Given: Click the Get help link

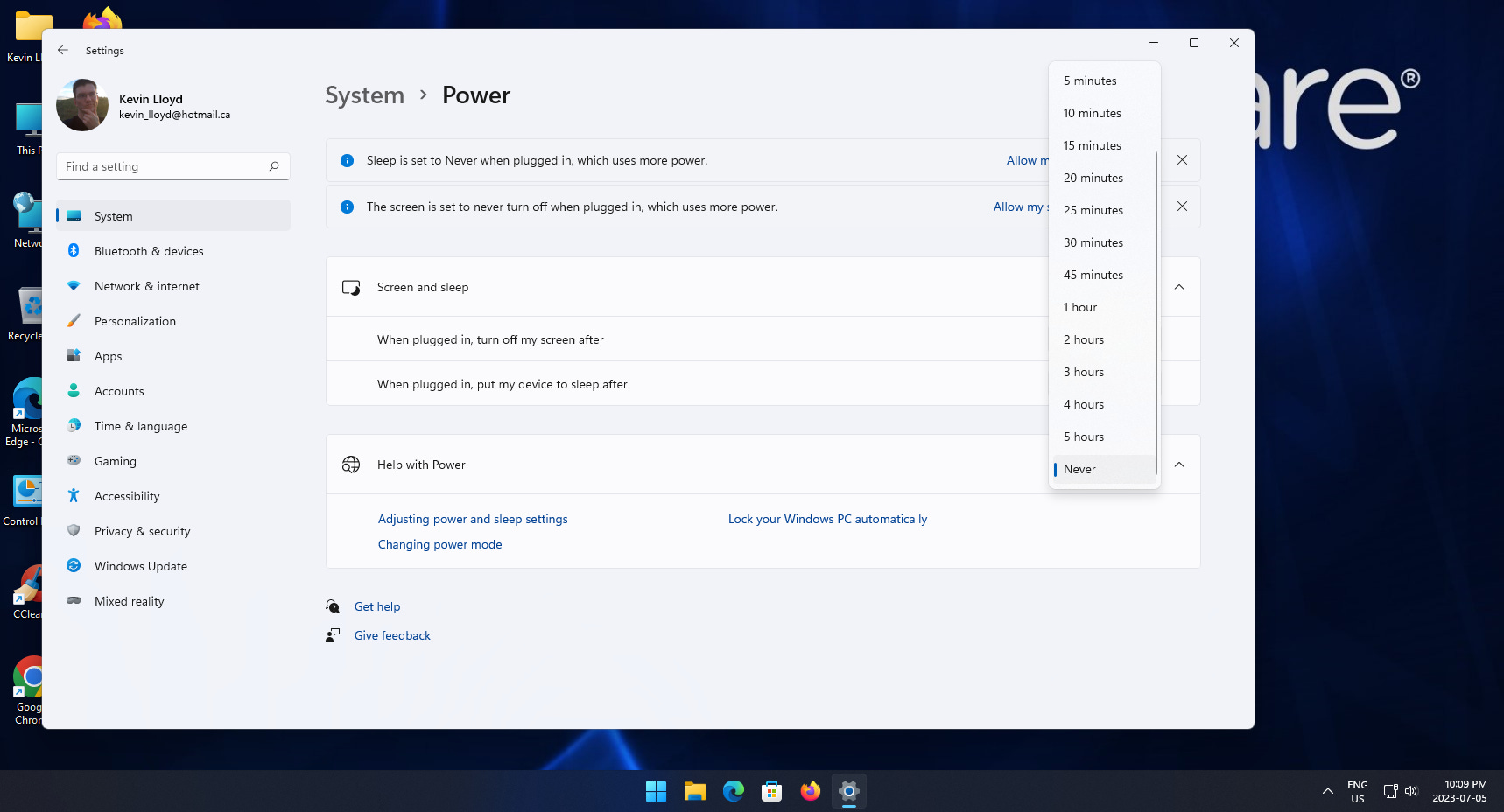Looking at the screenshot, I should tap(377, 606).
